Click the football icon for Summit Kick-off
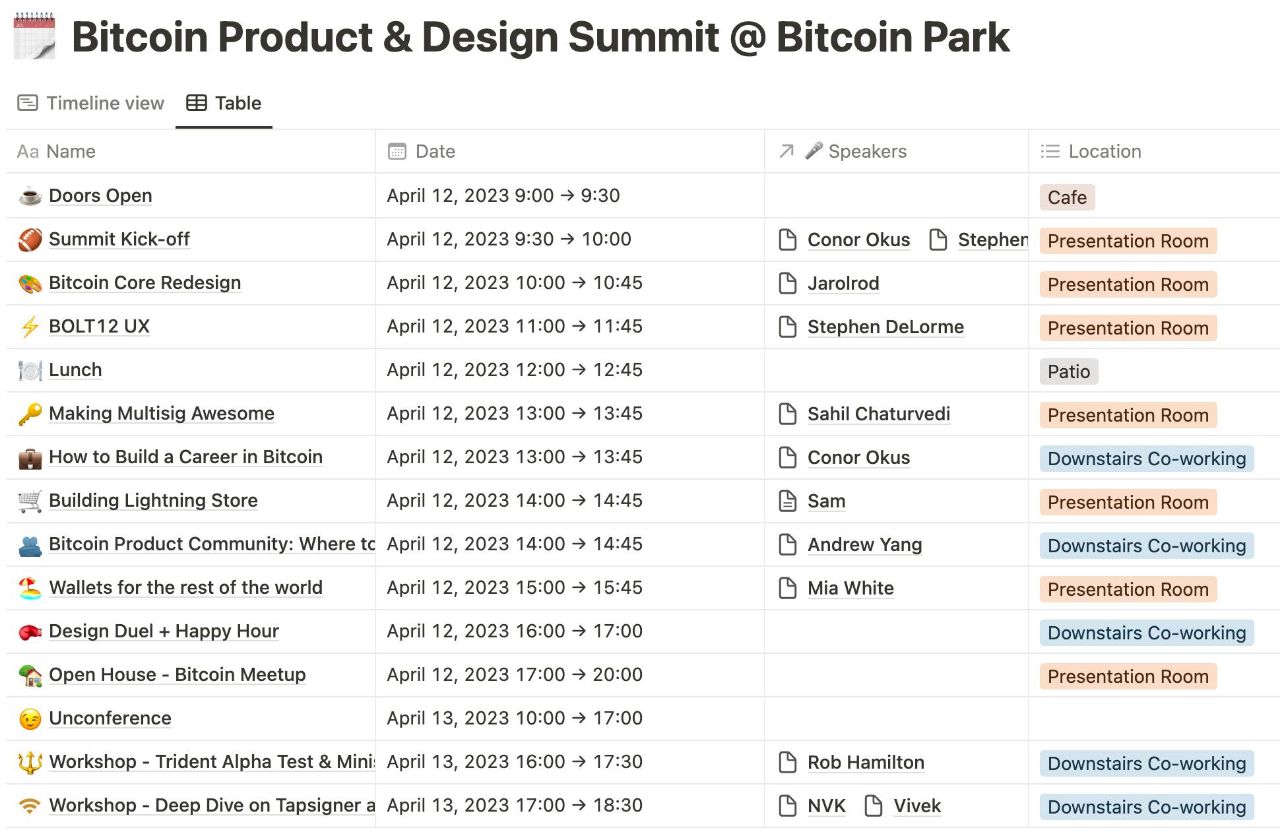This screenshot has width=1280, height=839. click(x=30, y=240)
